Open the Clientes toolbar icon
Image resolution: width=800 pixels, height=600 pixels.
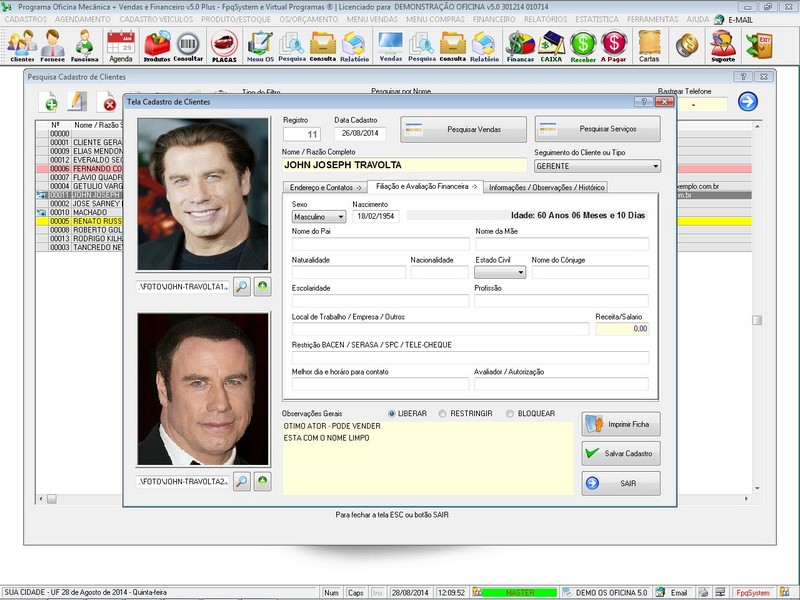(22, 45)
